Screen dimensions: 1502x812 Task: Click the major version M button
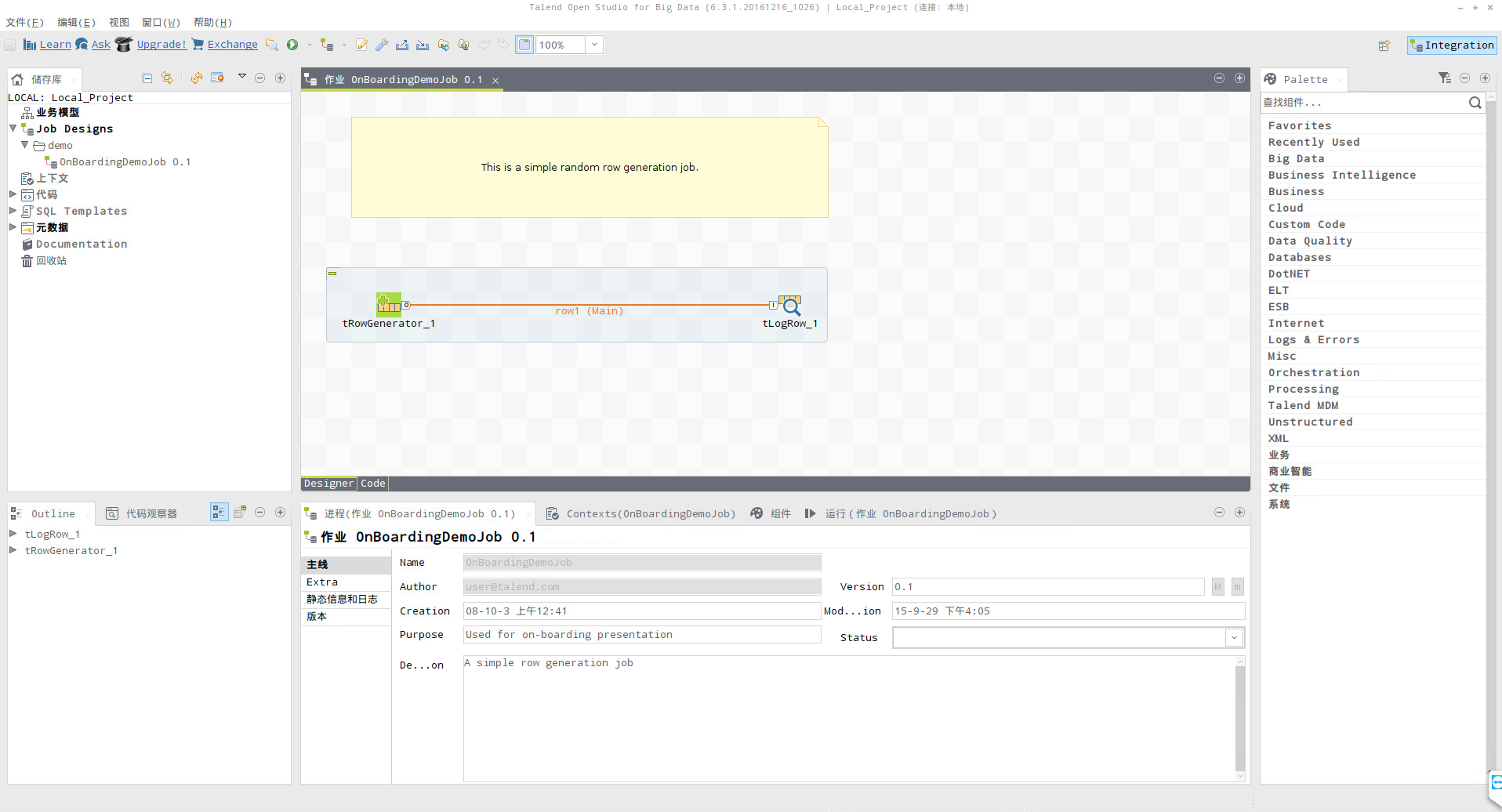(1217, 587)
